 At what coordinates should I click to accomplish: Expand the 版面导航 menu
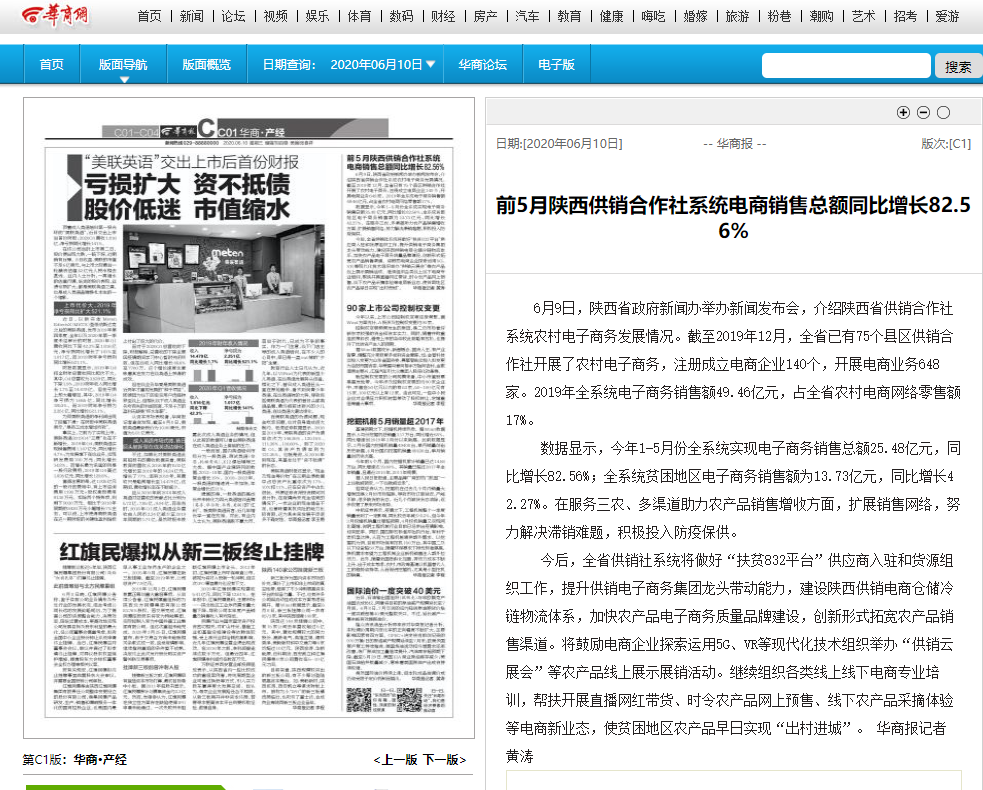[x=123, y=65]
